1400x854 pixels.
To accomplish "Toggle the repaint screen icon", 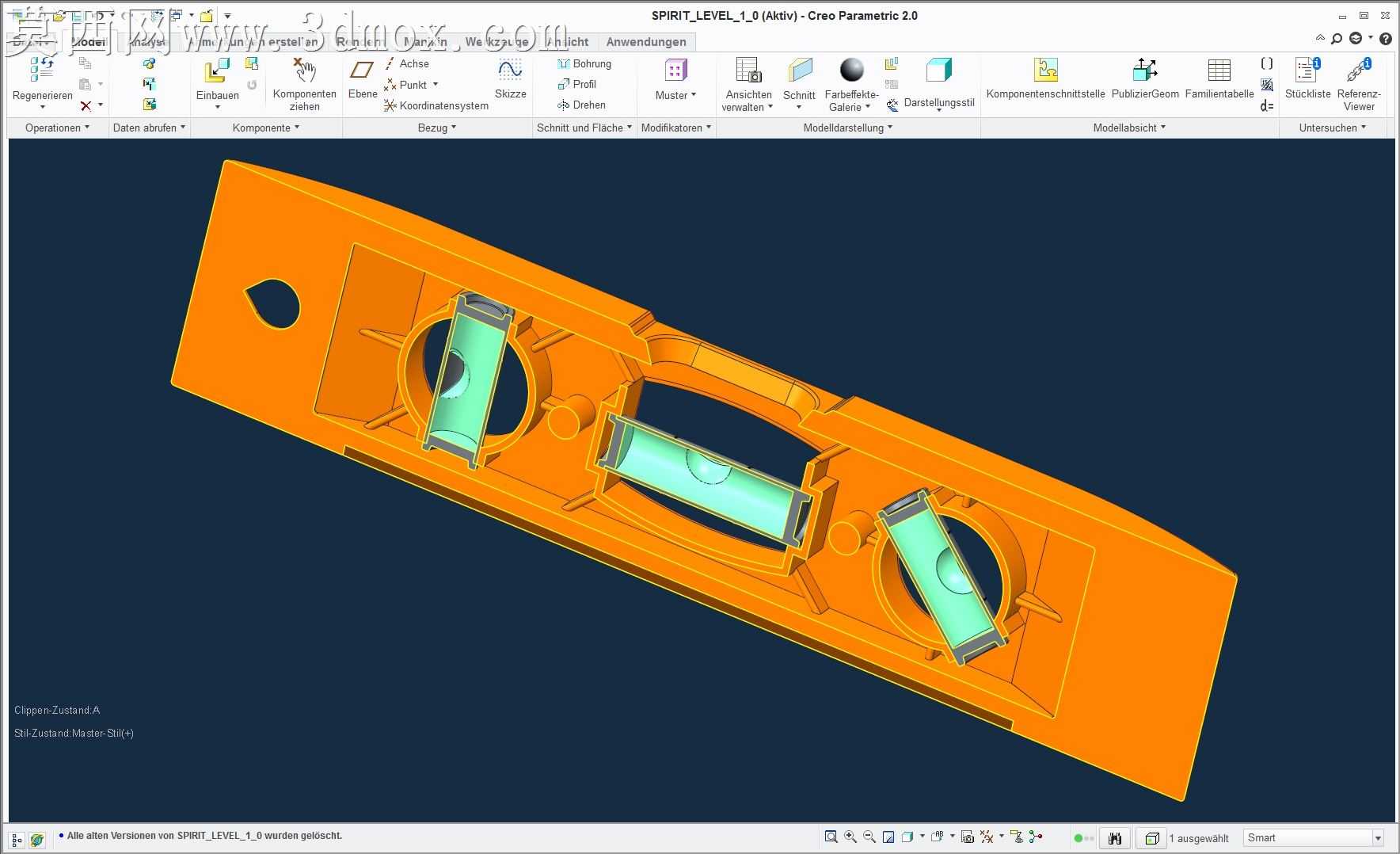I will 888,837.
